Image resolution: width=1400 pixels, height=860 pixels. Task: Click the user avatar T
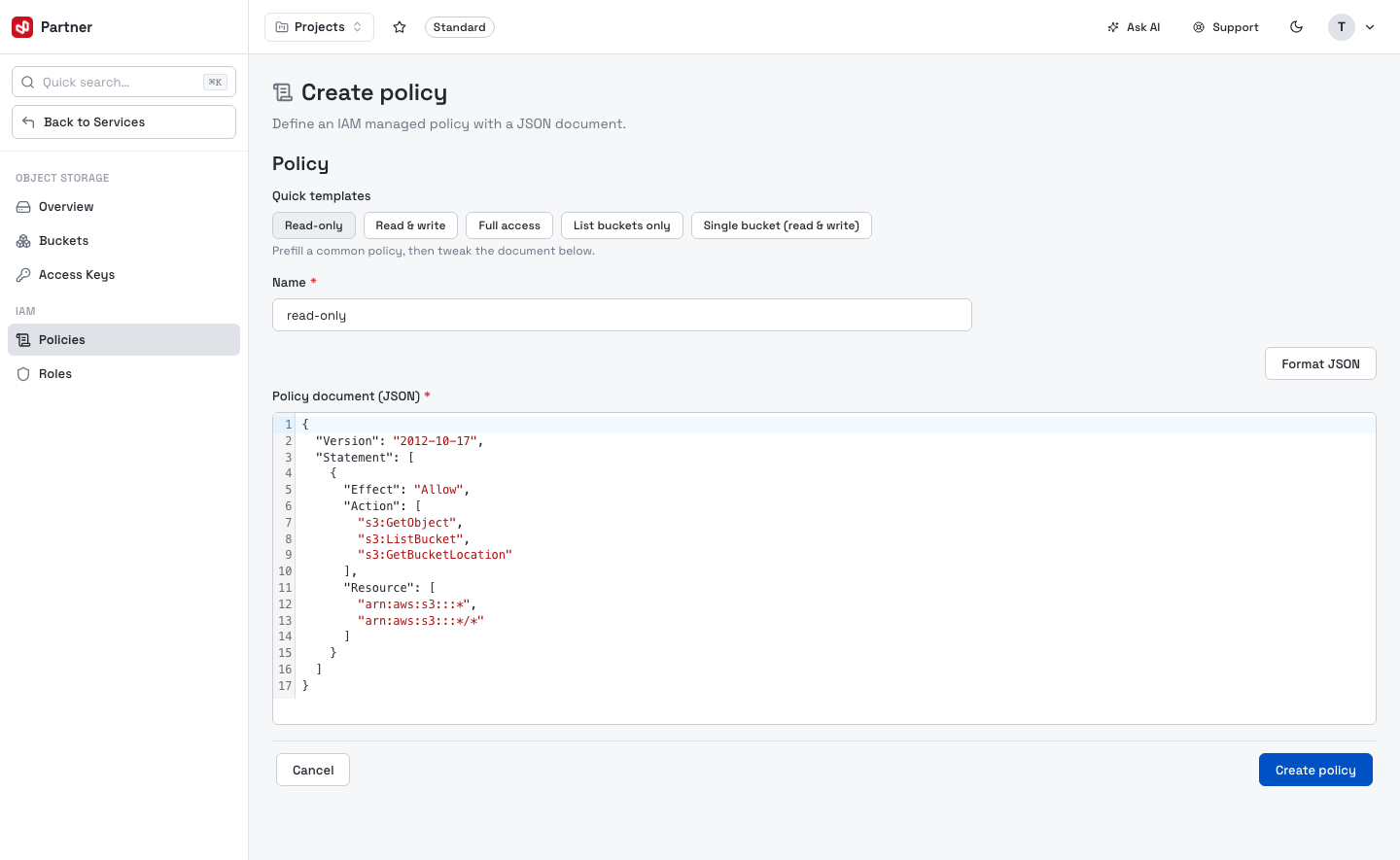(x=1342, y=27)
